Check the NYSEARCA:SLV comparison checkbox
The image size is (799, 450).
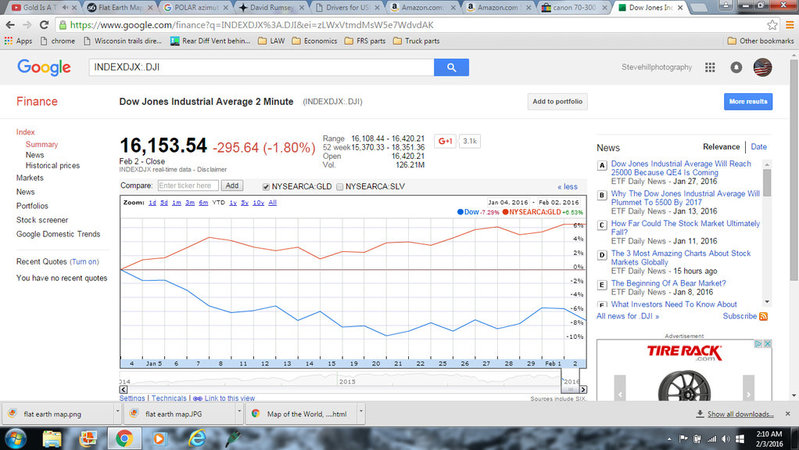click(340, 187)
